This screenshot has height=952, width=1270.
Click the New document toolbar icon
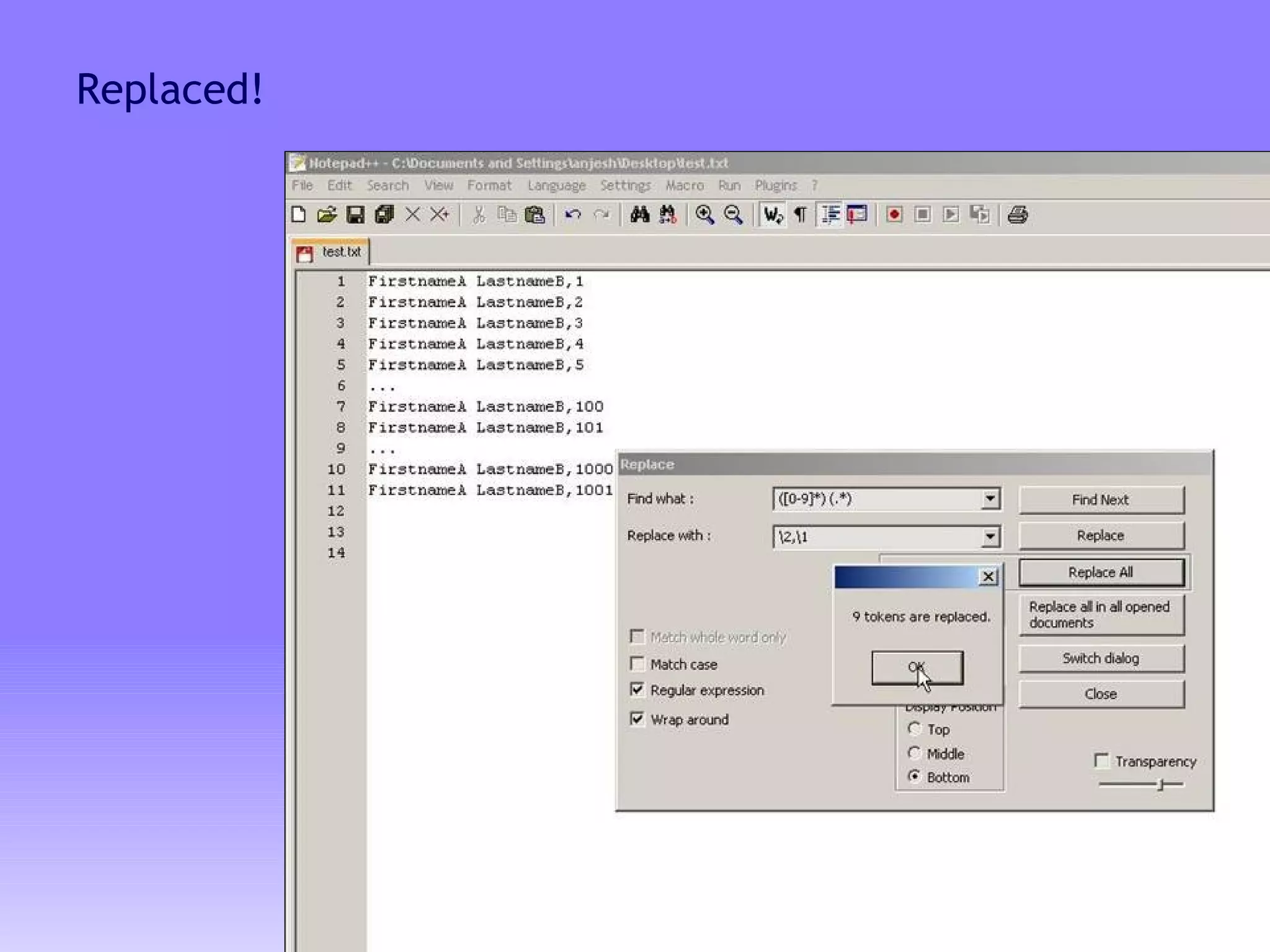(x=299, y=214)
